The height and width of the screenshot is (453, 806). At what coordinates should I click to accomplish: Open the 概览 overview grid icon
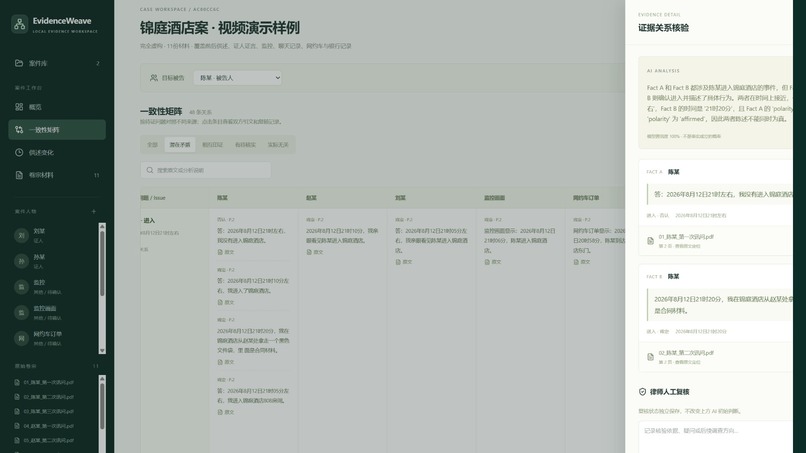click(19, 107)
